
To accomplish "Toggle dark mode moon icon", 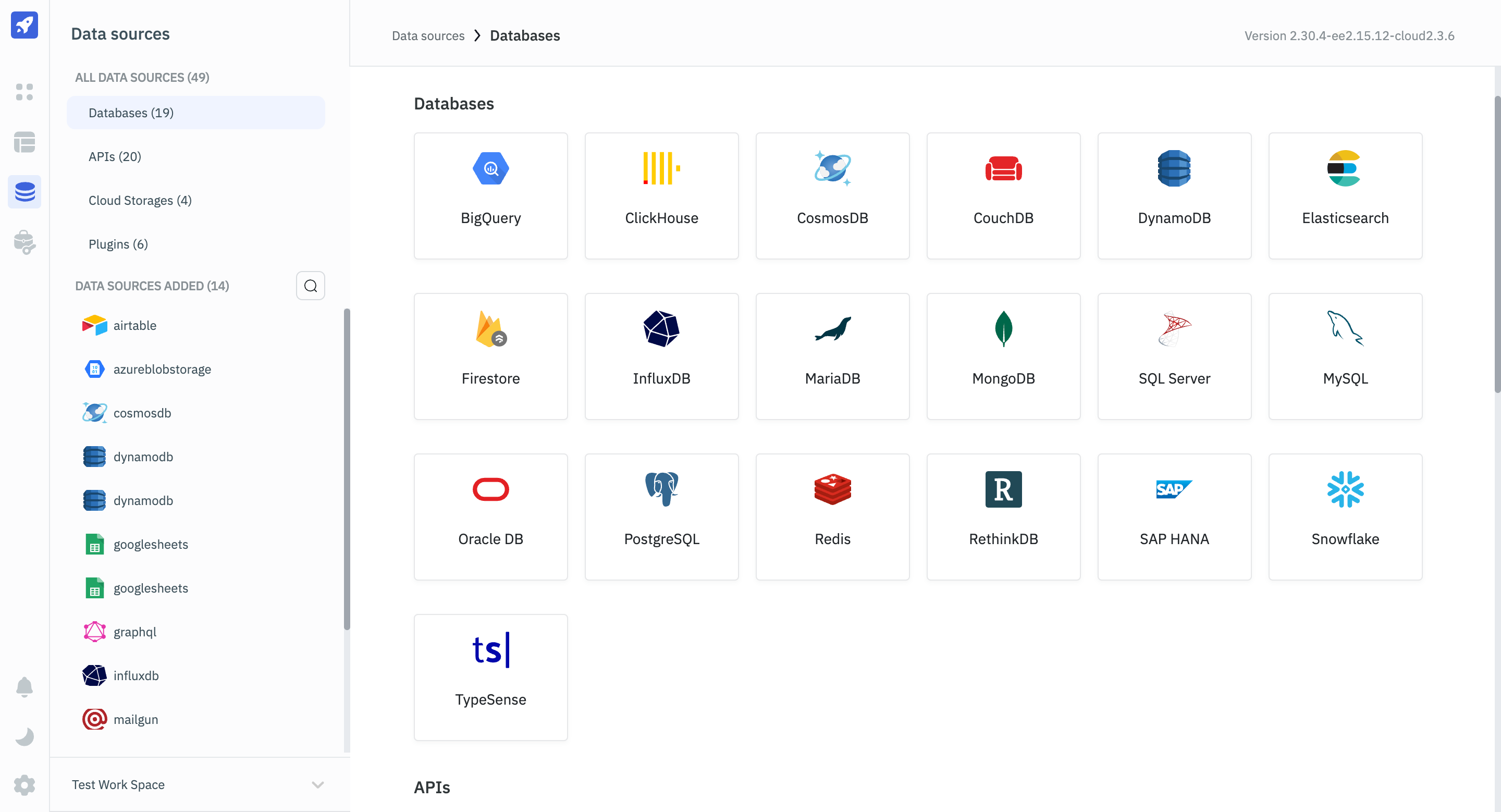I will click(x=24, y=736).
